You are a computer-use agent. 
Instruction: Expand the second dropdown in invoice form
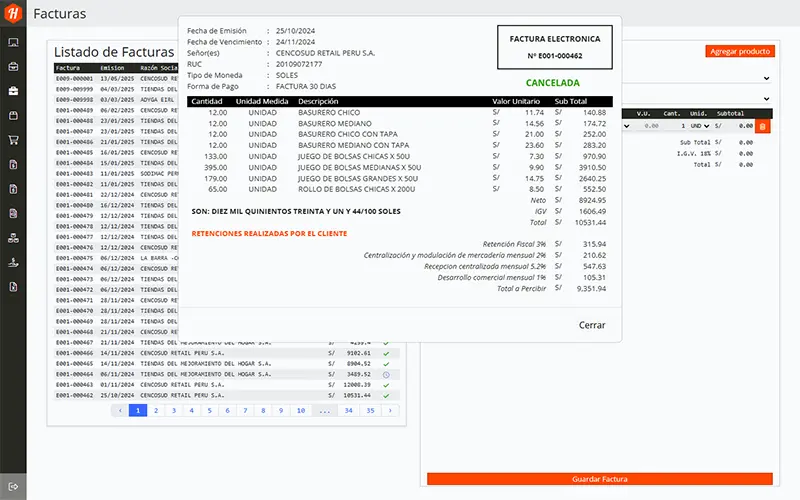tap(766, 99)
